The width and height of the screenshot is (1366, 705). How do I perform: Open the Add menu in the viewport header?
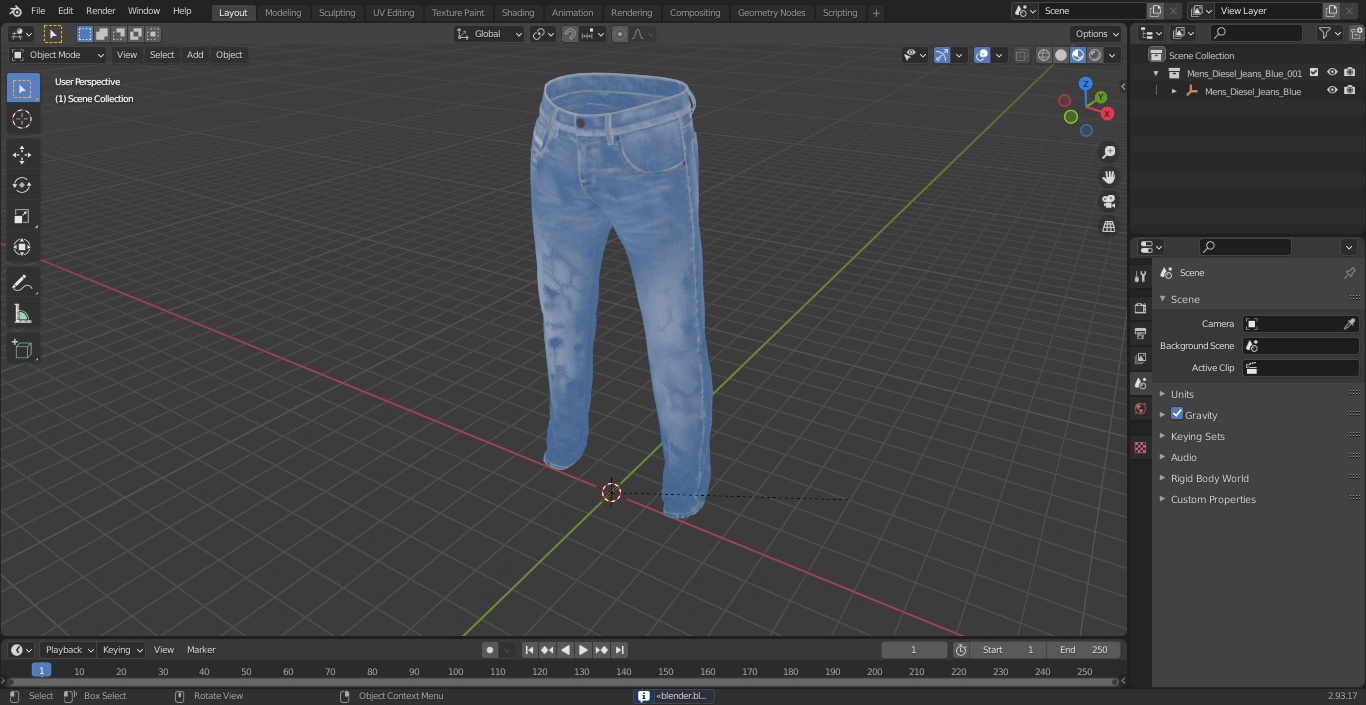(x=195, y=55)
